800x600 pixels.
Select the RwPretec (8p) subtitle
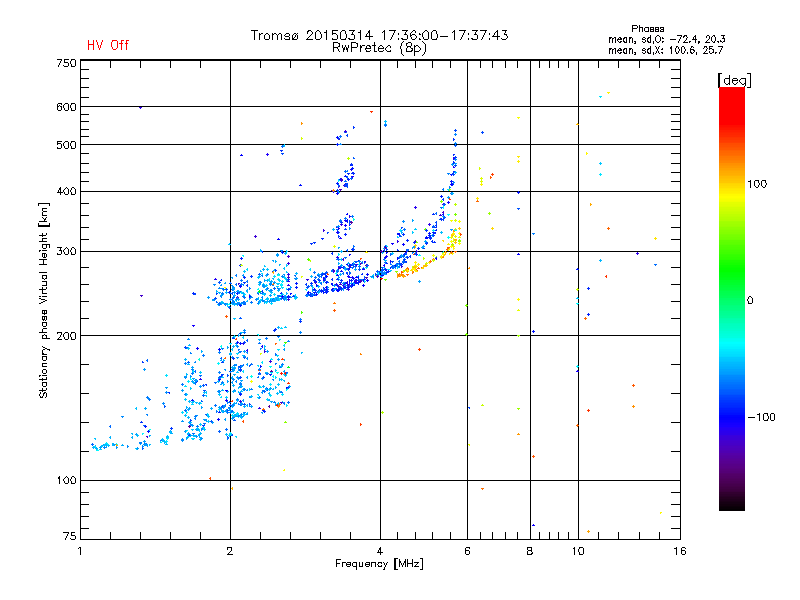pyautogui.click(x=379, y=48)
